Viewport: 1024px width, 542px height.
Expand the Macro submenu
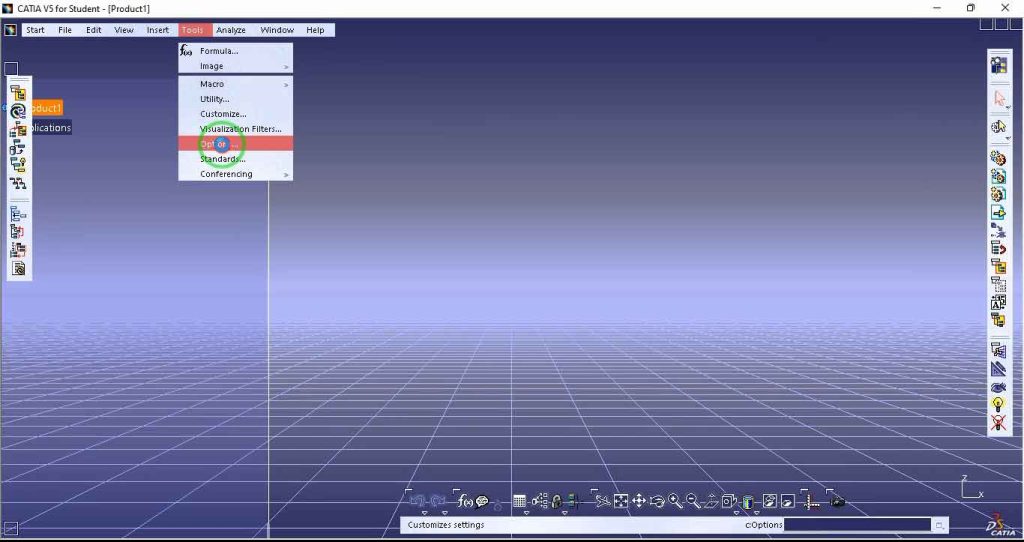point(235,84)
